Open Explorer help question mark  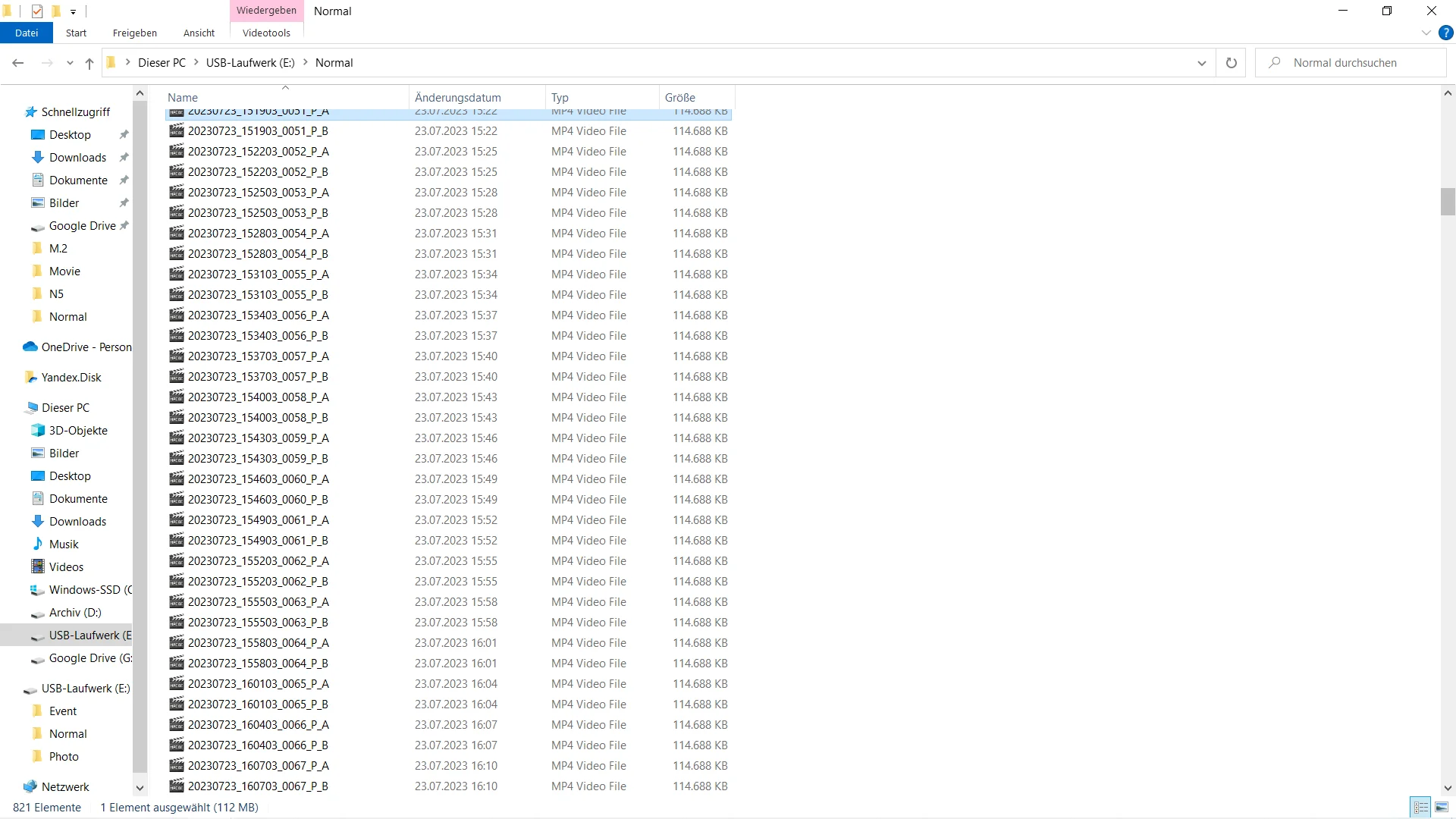click(x=1446, y=33)
